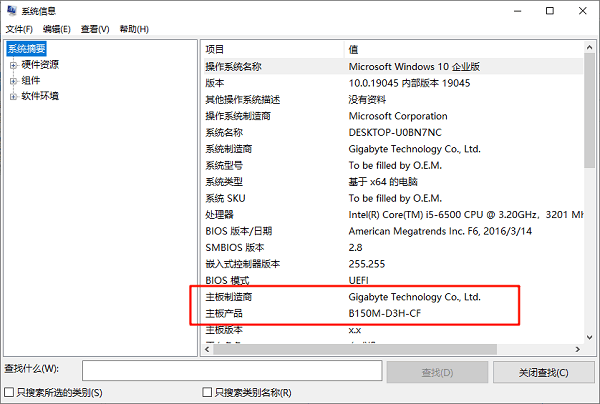600x404 pixels.
Task: Open the 文件(F) menu
Action: tap(19, 29)
